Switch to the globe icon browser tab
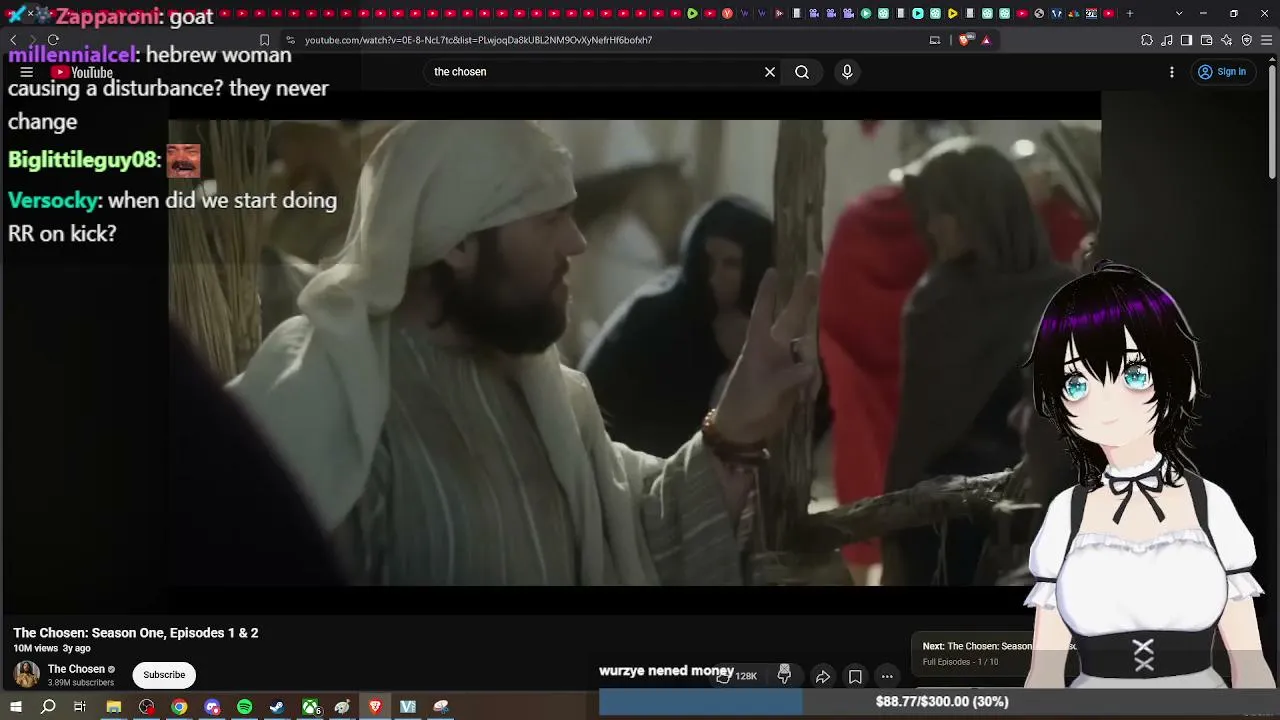This screenshot has height=720, width=1280. pos(1039,14)
